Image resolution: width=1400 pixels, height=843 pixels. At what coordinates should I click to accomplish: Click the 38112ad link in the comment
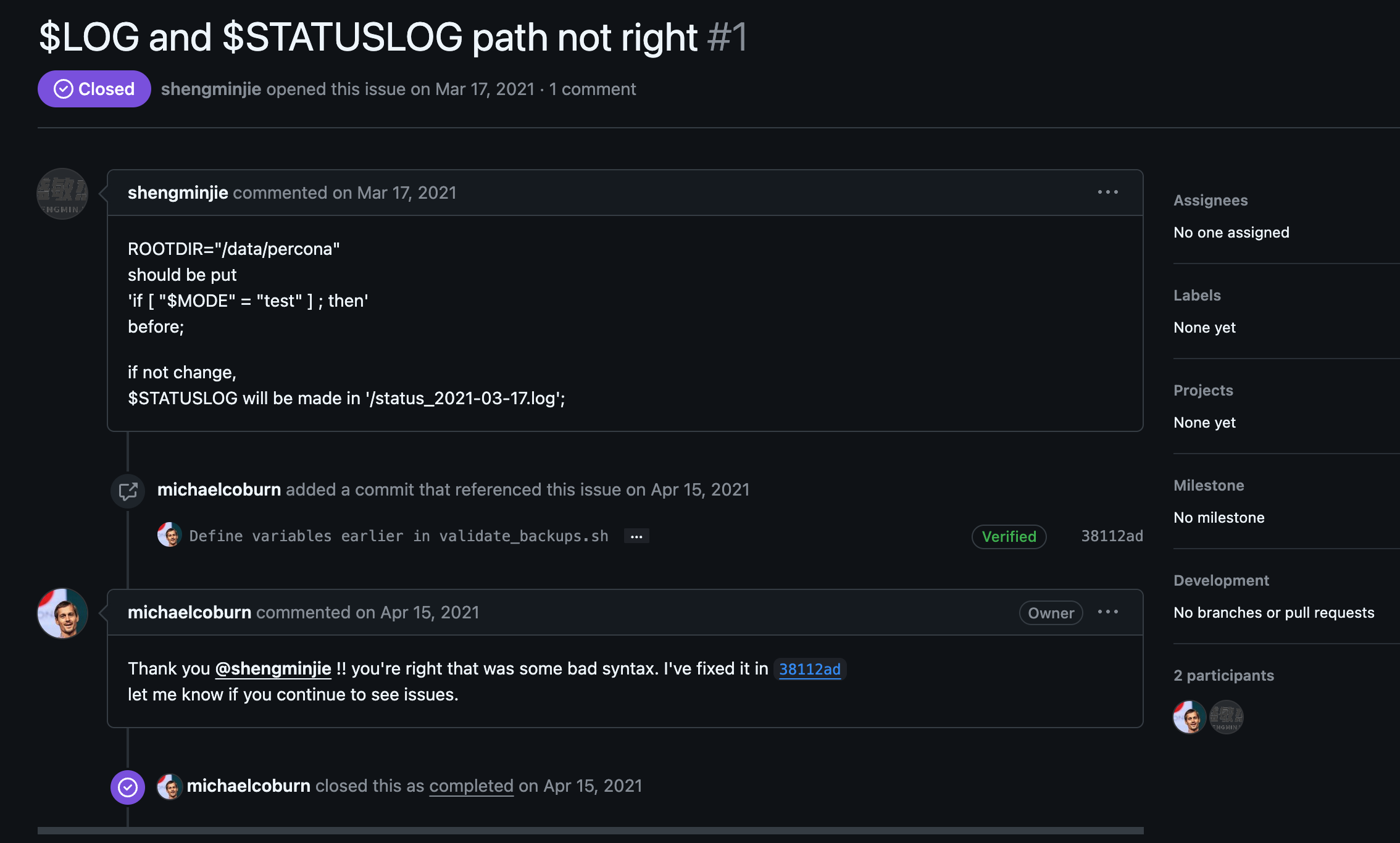click(x=809, y=669)
